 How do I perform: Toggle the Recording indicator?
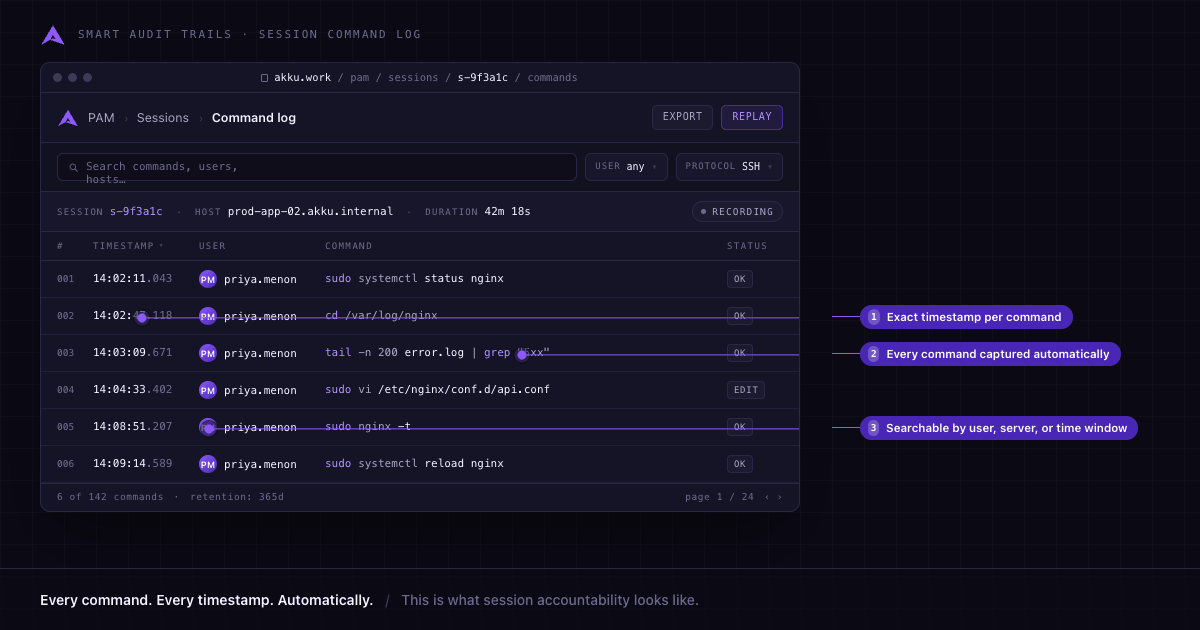737,212
